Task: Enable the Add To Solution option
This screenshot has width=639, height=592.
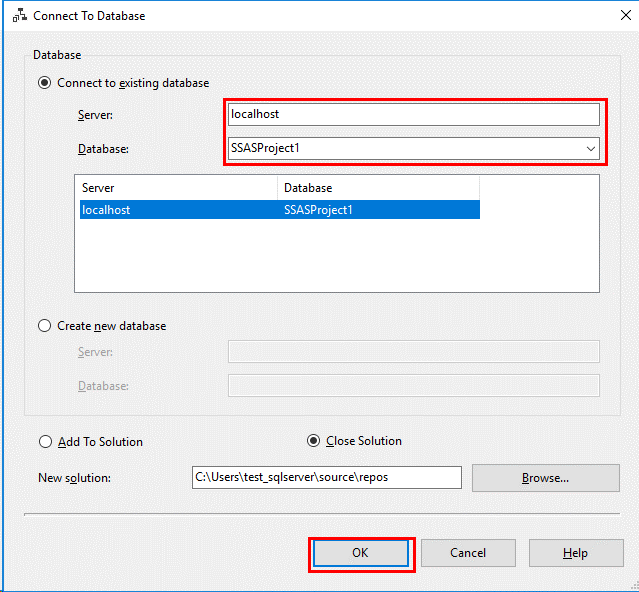Action: click(x=45, y=442)
